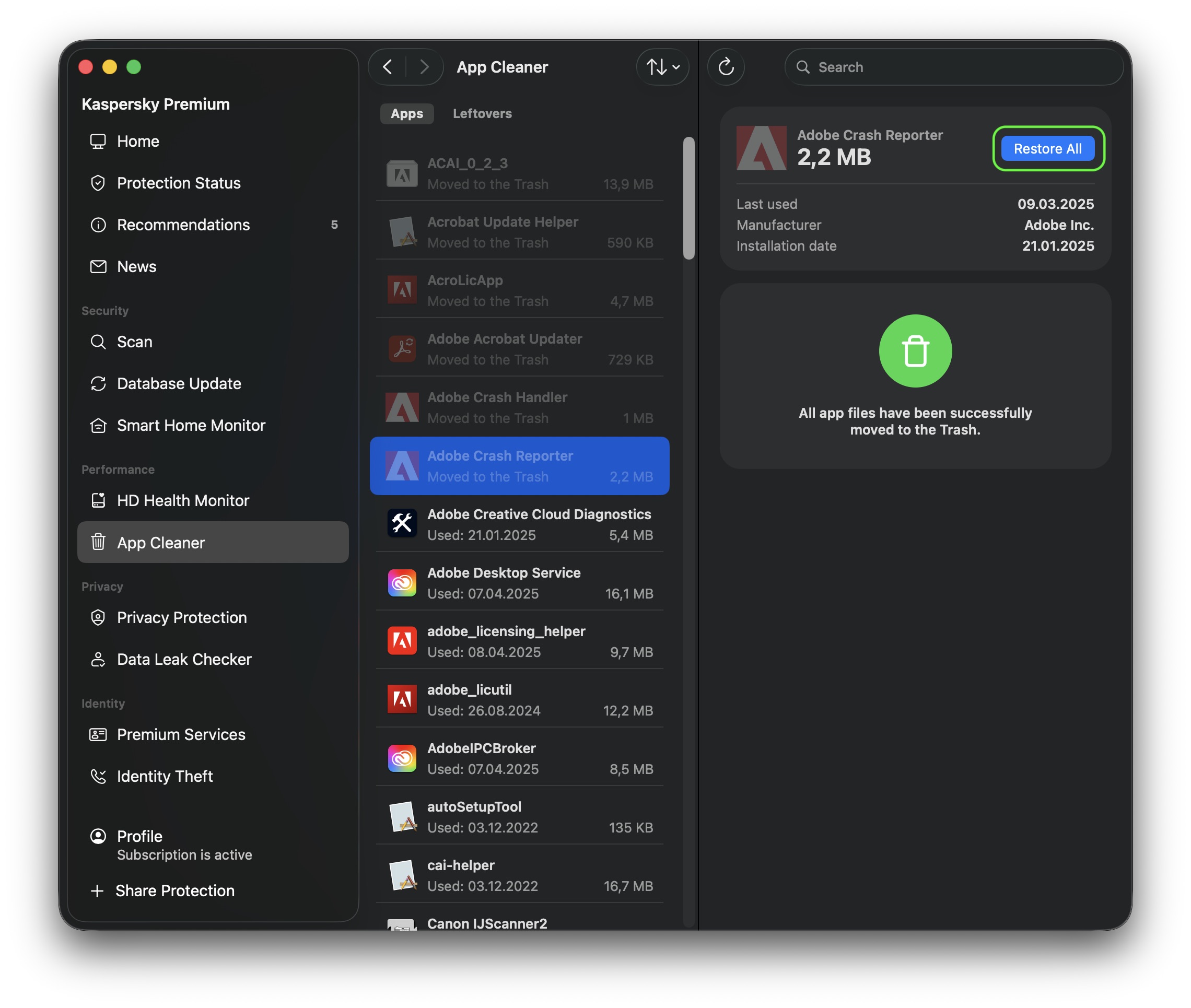1191x1008 pixels.
Task: Click the Adobe Acrobat Updater app icon
Action: pos(402,348)
